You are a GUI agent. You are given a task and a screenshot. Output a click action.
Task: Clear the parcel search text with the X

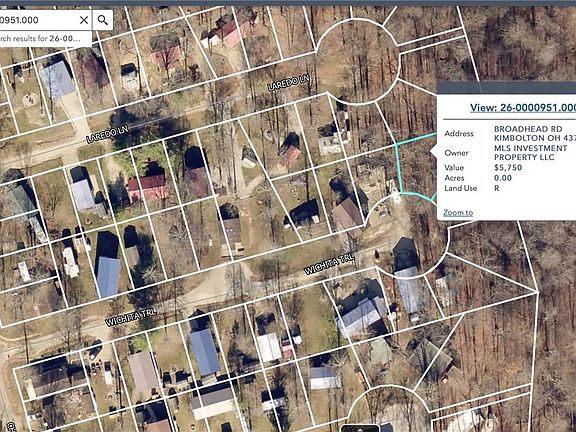pos(84,20)
